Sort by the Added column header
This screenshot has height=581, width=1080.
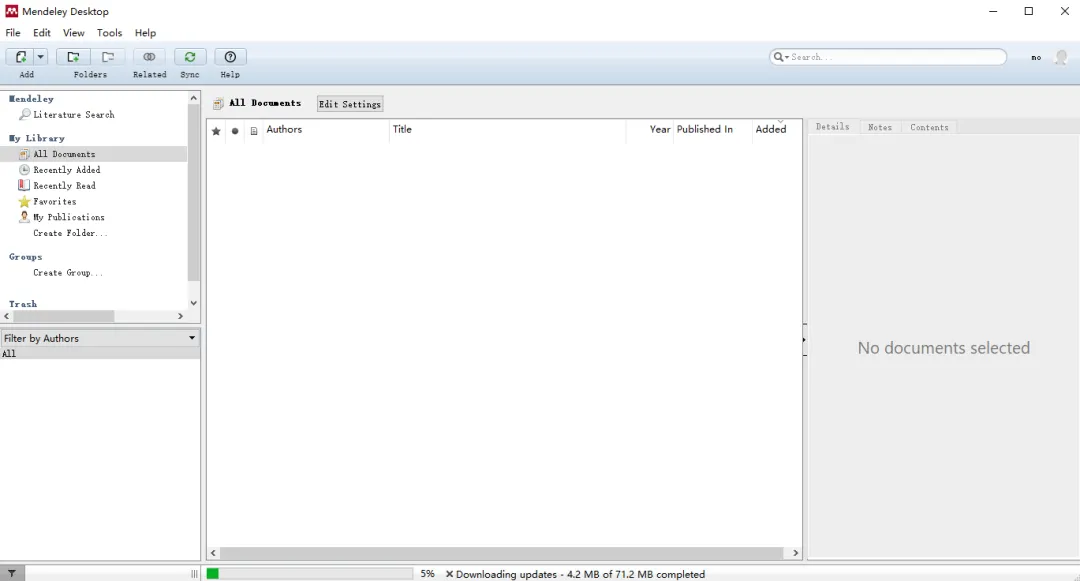coord(771,129)
